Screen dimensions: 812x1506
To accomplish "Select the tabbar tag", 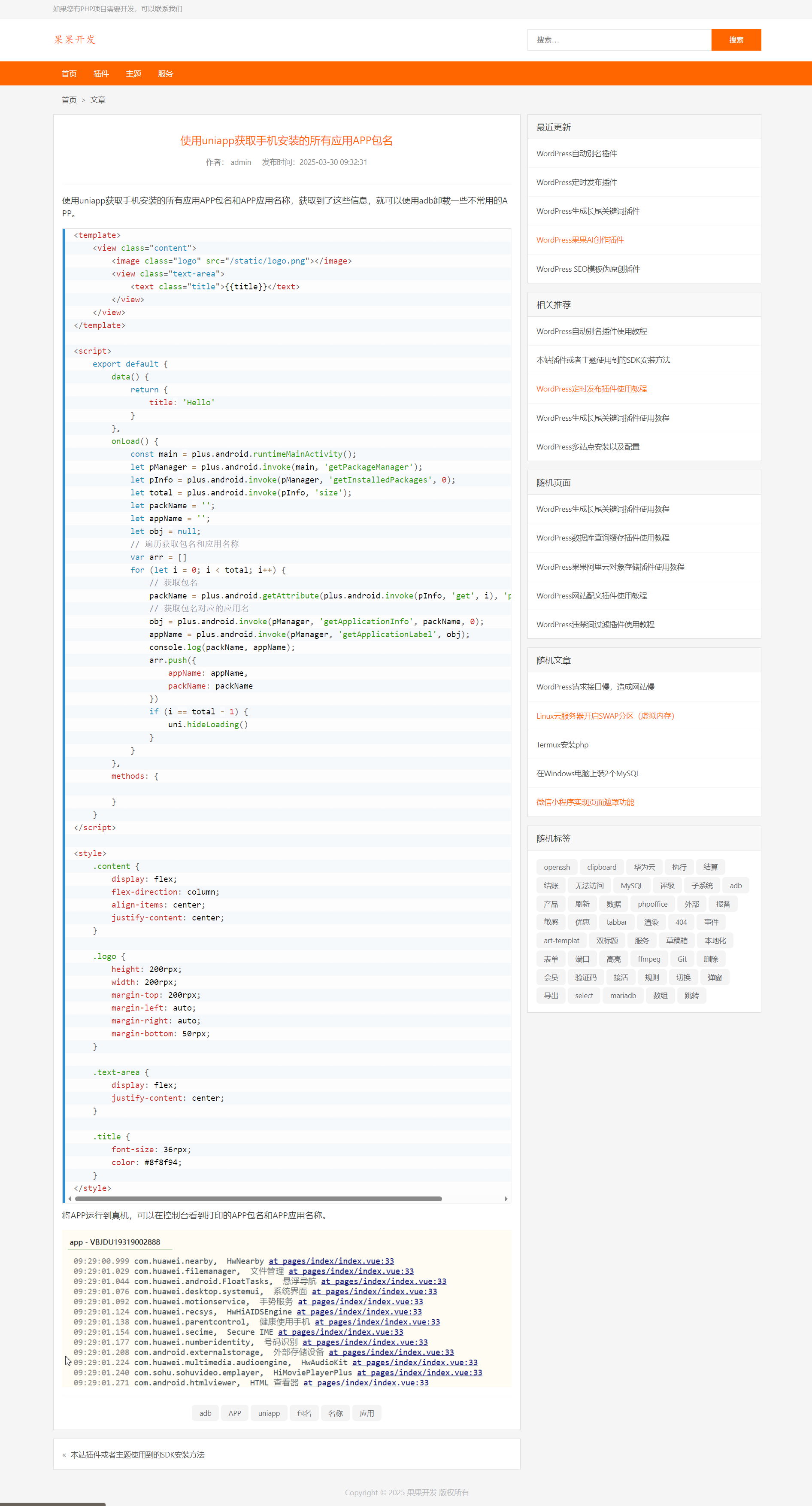I will click(x=616, y=922).
